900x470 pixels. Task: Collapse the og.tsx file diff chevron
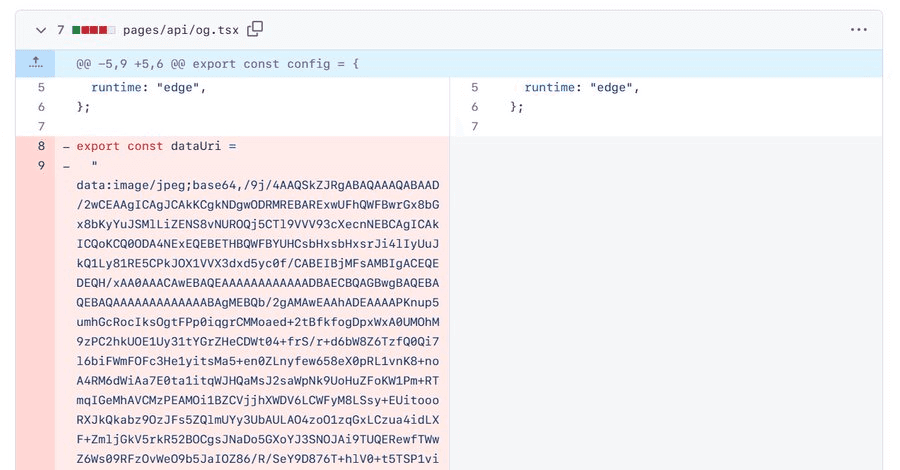41,30
